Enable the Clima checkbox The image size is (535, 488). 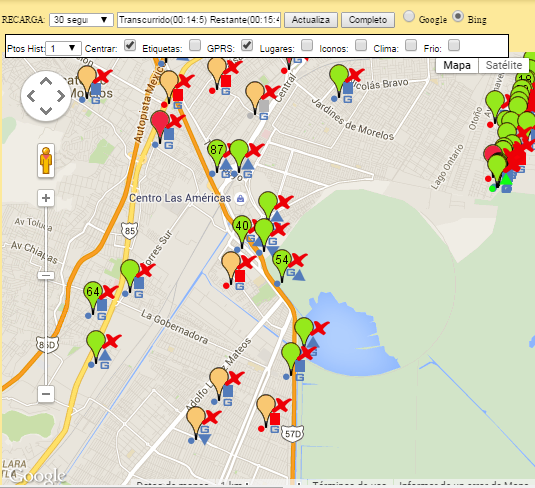[411, 45]
